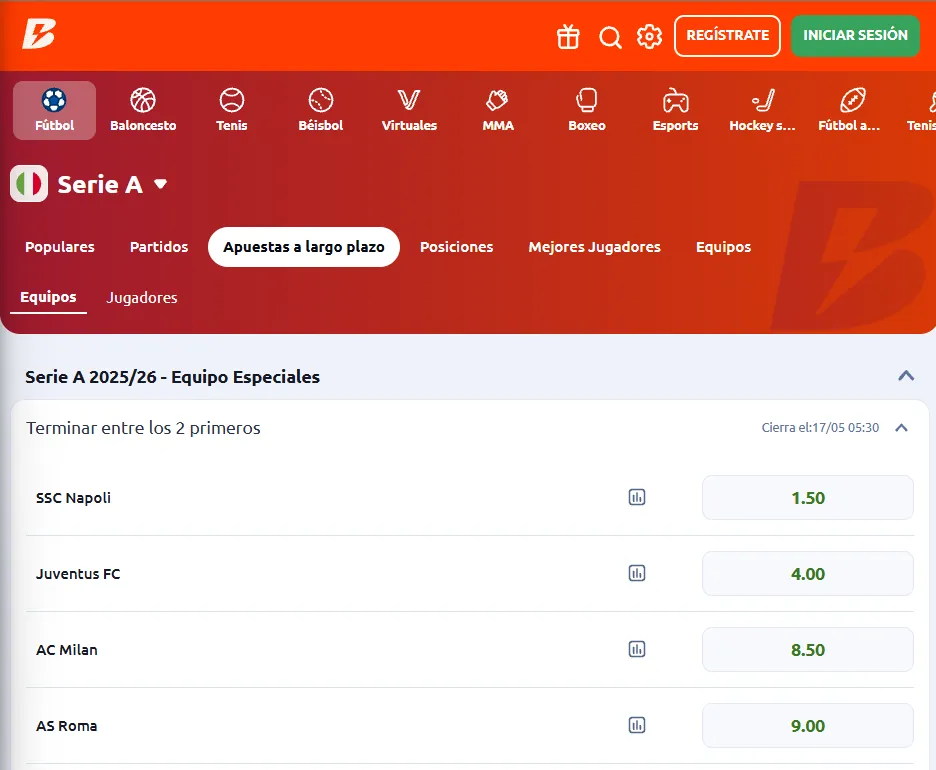Click the Cierra el:17/05 05:30 closing time

click(820, 427)
